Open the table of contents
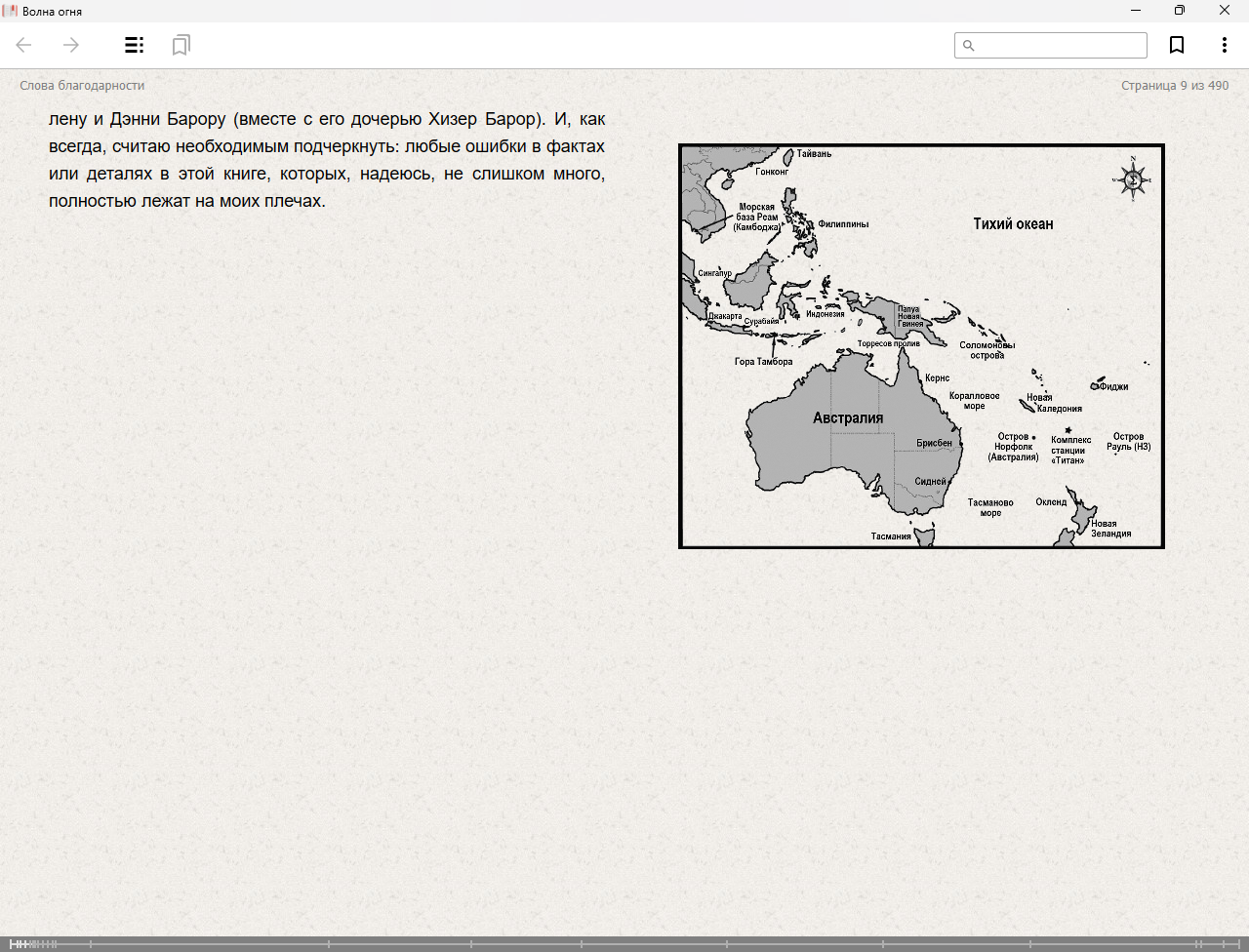 coord(135,45)
